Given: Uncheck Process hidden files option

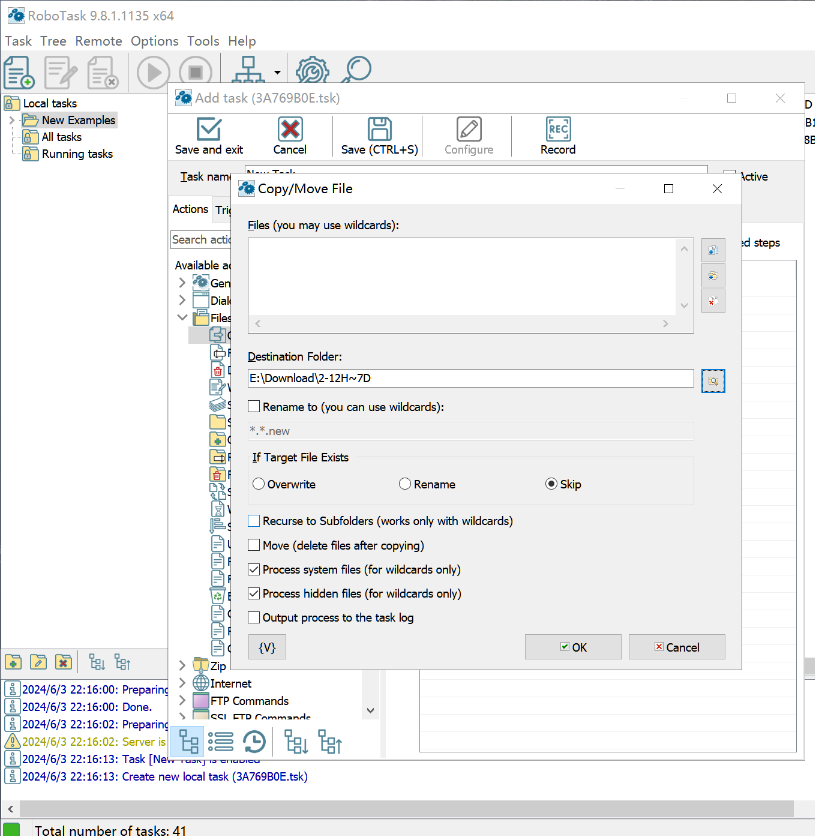Looking at the screenshot, I should coord(255,593).
